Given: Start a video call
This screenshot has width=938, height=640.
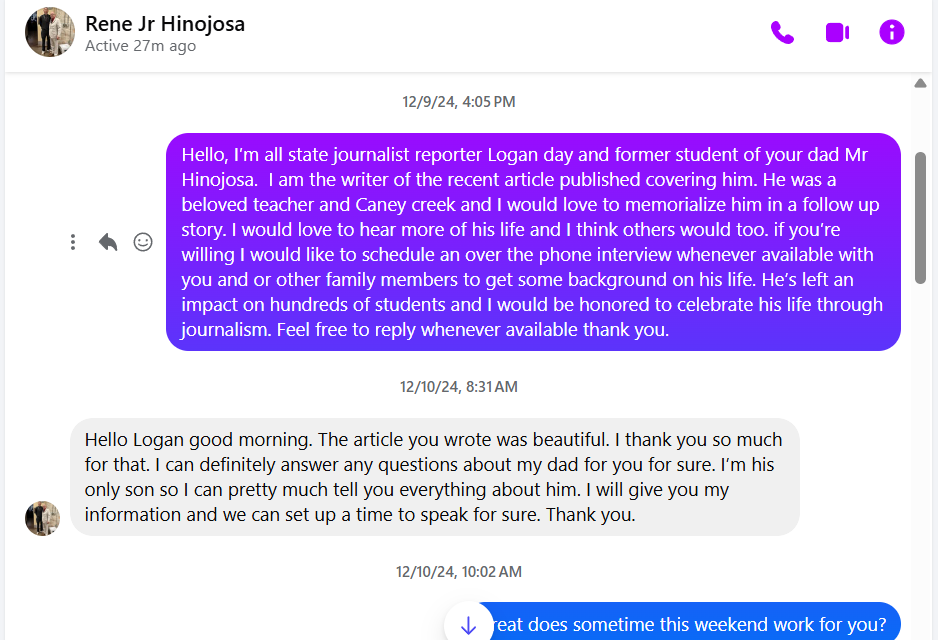Looking at the screenshot, I should point(837,33).
